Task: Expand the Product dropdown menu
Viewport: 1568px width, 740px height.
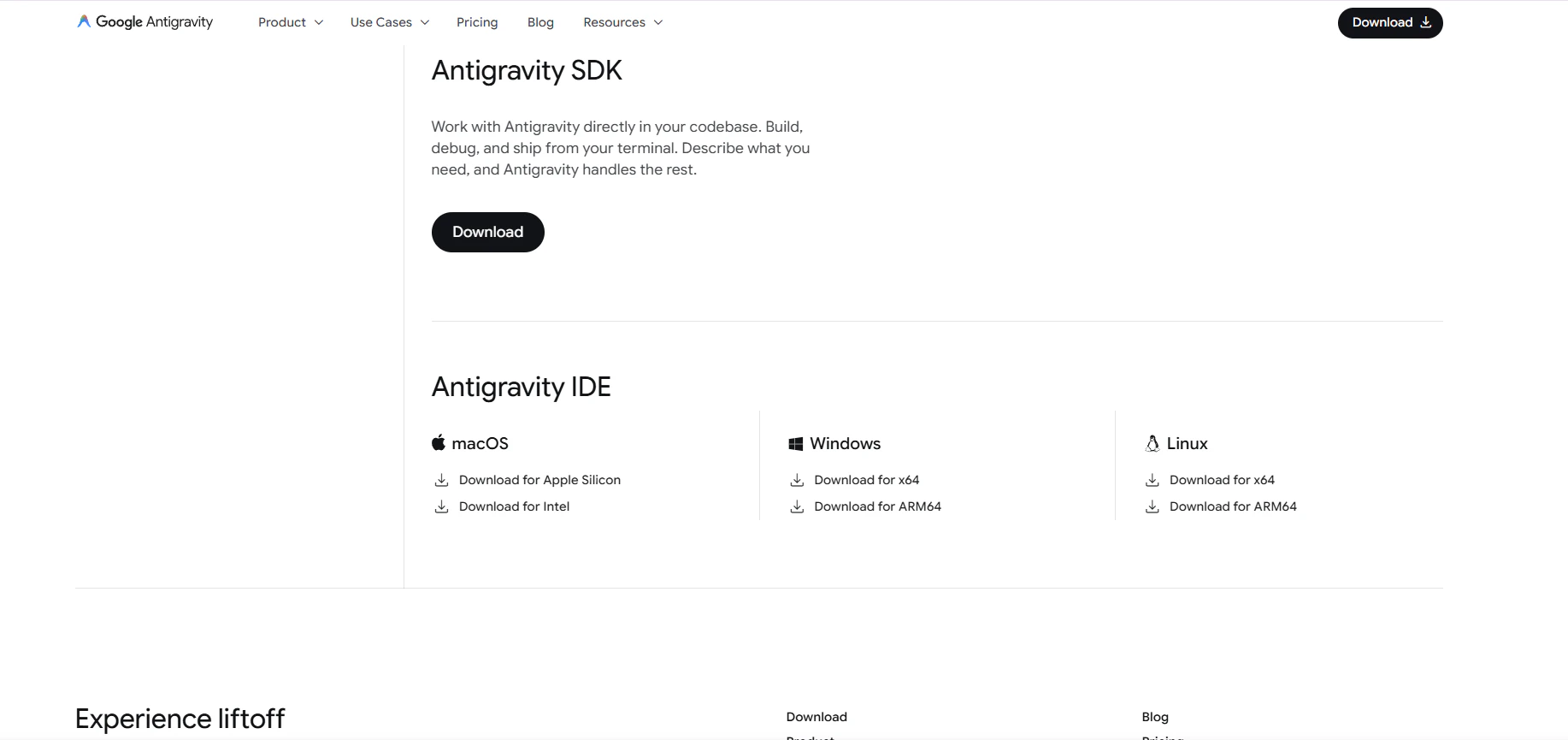Action: pos(291,22)
